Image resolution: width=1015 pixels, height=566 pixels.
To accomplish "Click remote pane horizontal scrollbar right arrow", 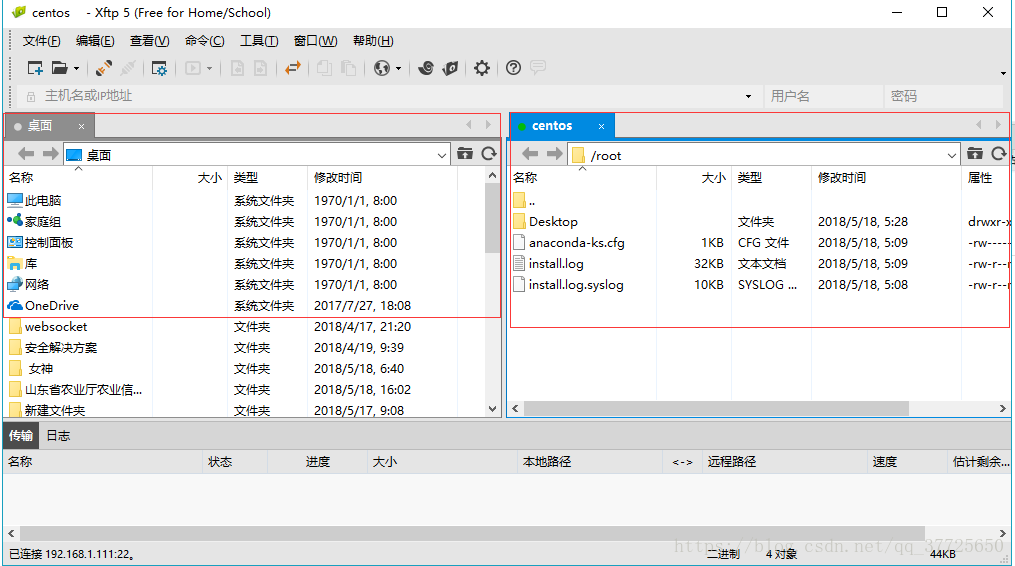I will [1002, 409].
